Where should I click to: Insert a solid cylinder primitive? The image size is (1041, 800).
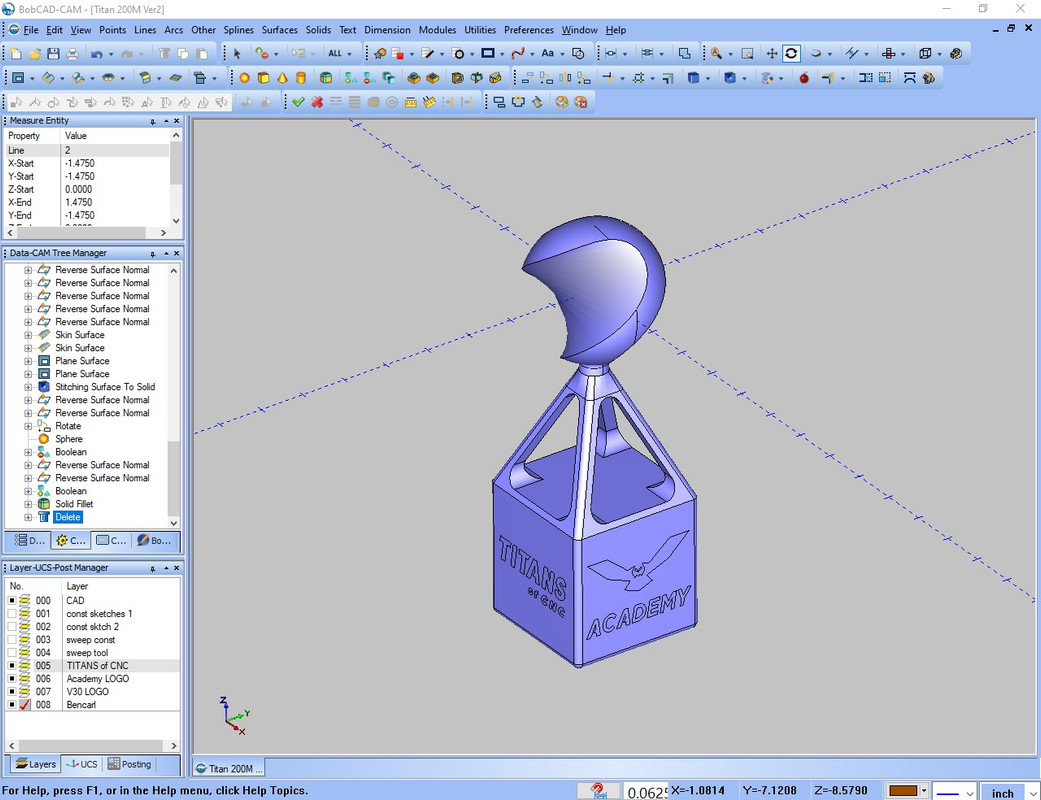(301, 78)
